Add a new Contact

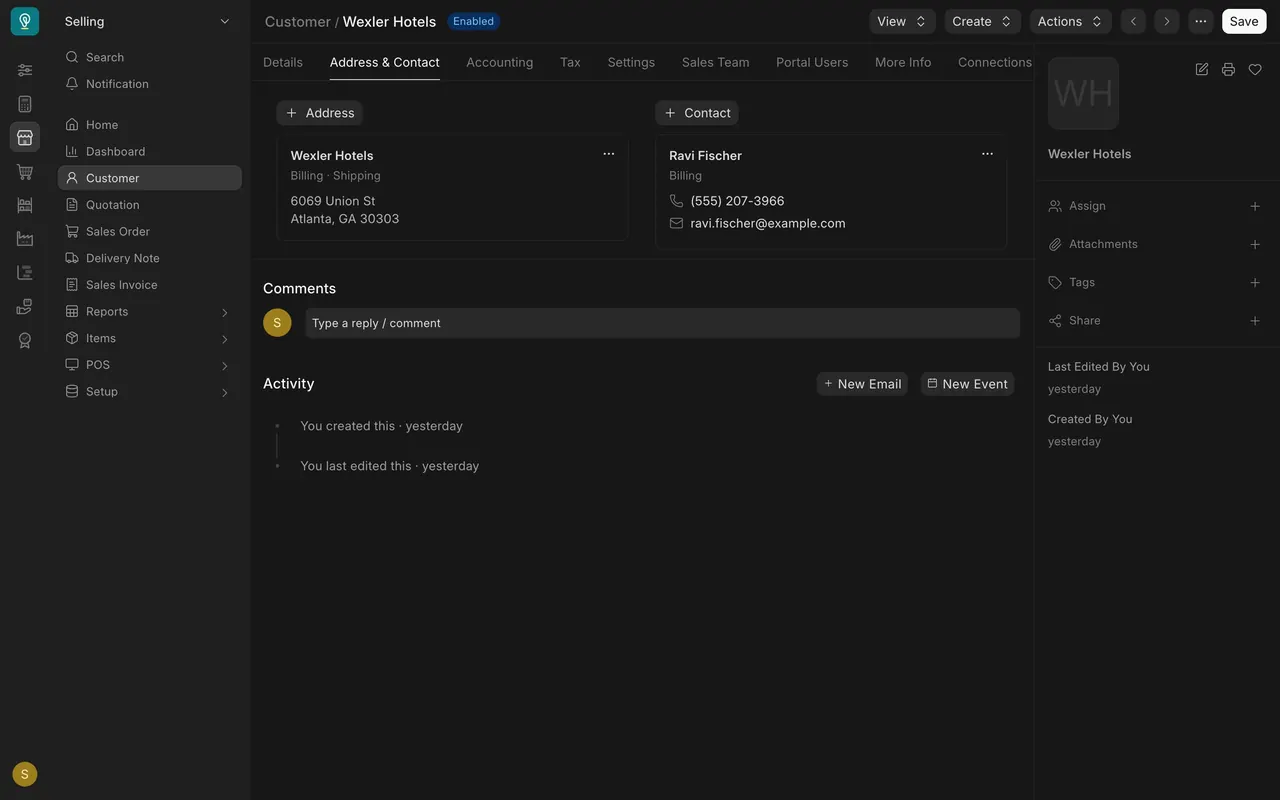tap(697, 113)
